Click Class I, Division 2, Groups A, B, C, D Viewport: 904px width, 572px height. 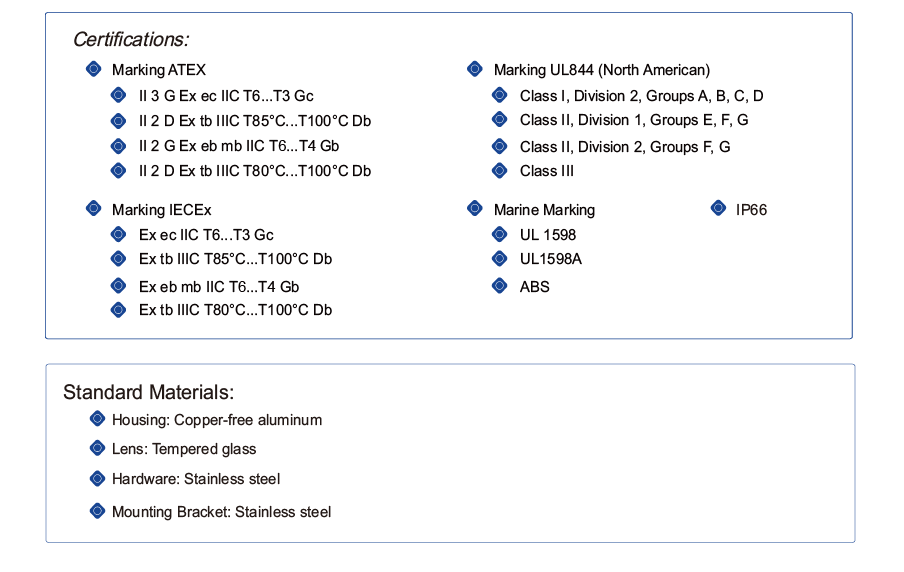pyautogui.click(x=642, y=96)
